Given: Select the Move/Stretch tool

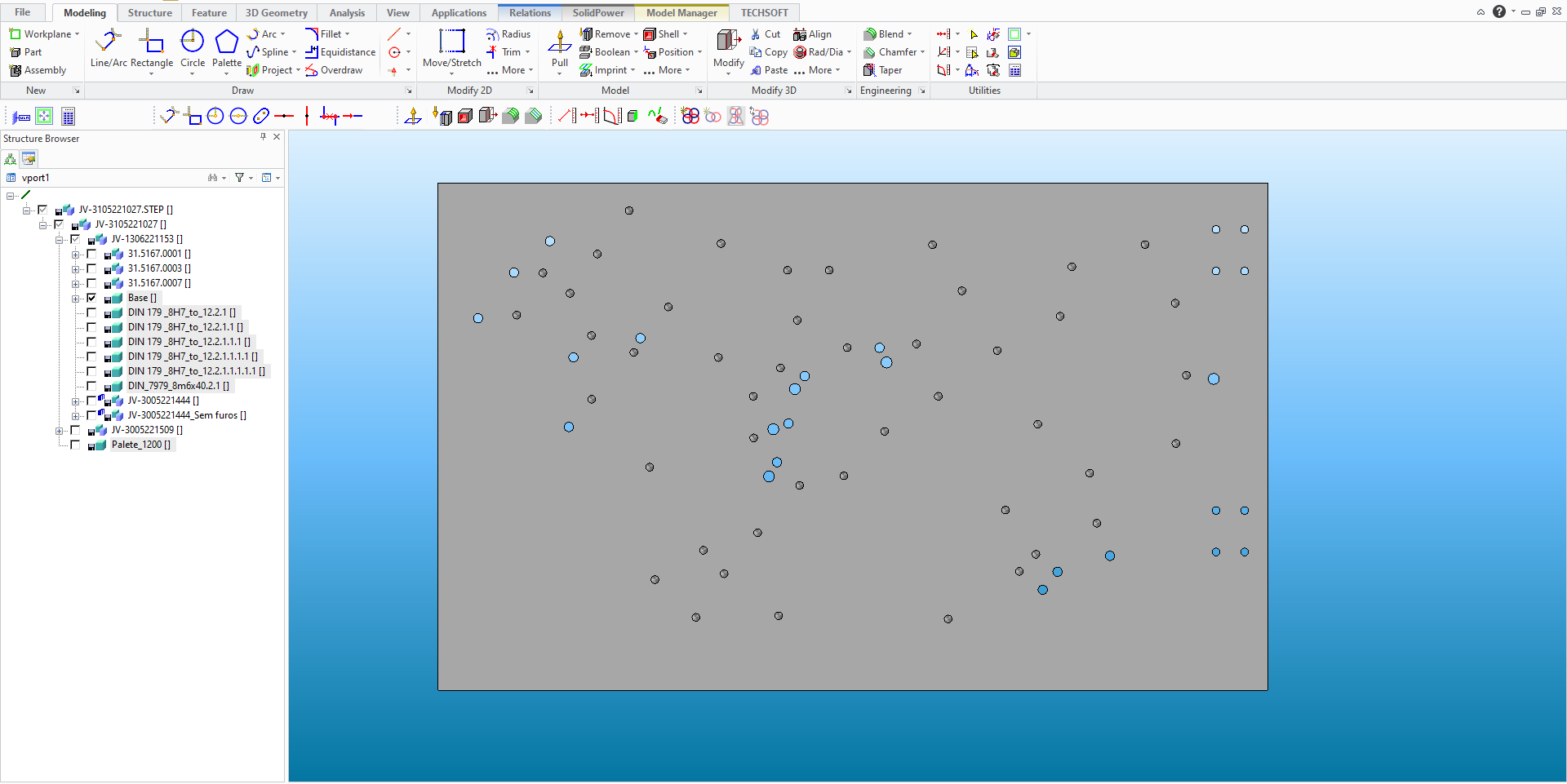Looking at the screenshot, I should pyautogui.click(x=451, y=49).
